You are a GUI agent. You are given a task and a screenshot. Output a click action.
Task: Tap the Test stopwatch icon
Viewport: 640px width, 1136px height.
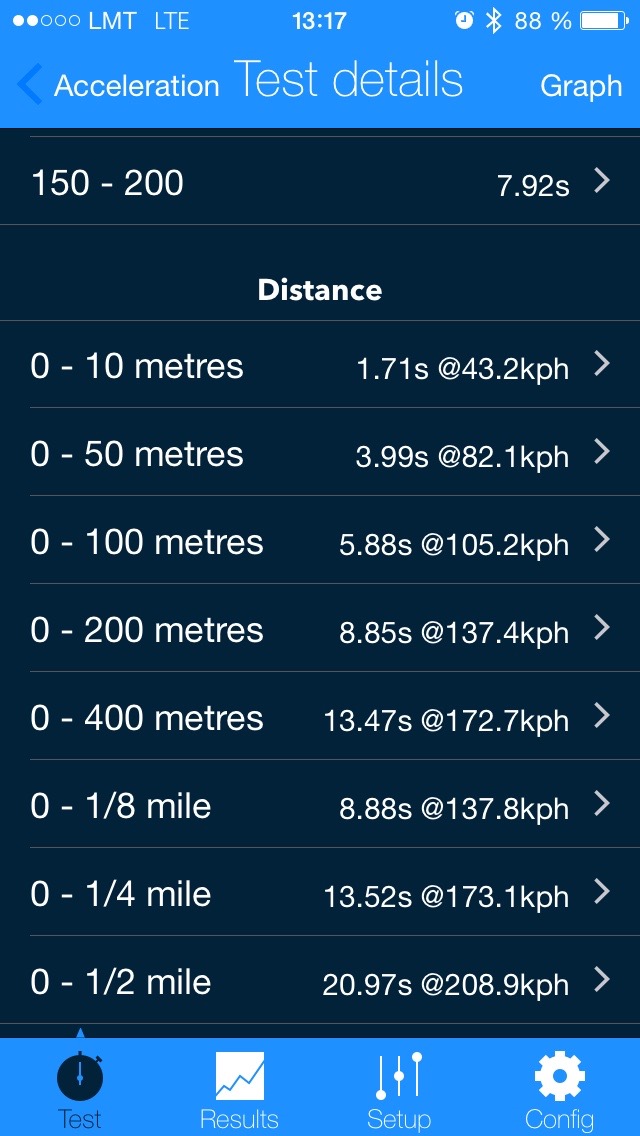[x=80, y=1075]
